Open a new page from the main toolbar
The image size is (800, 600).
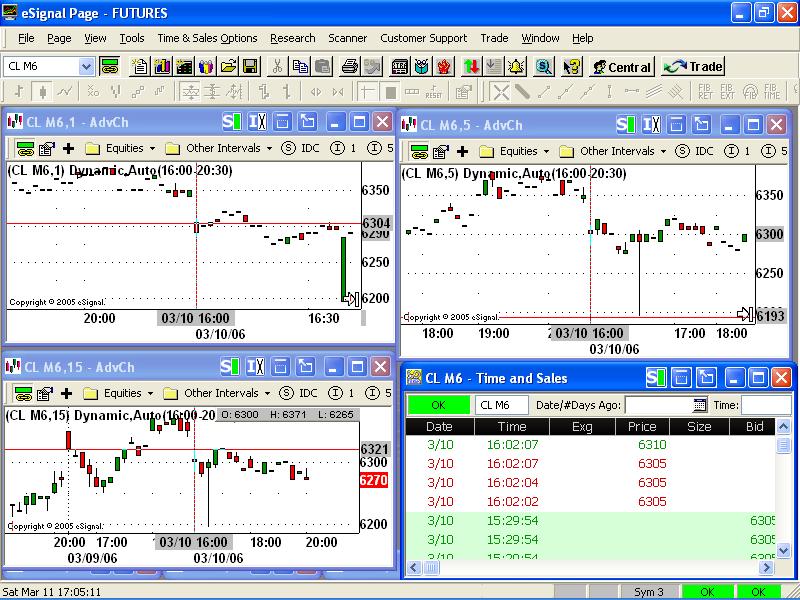coord(140,66)
